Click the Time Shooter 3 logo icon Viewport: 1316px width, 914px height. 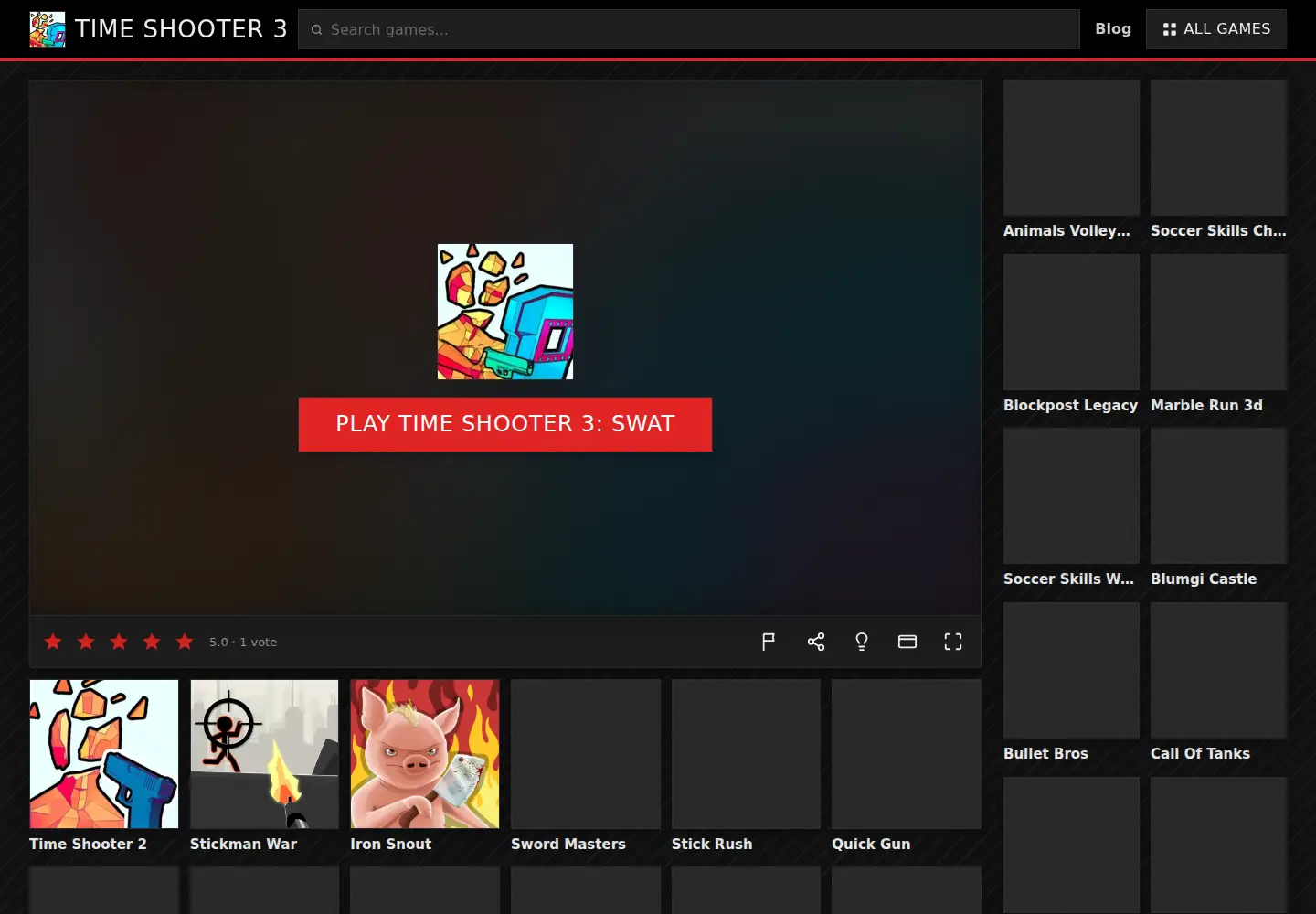click(x=48, y=29)
